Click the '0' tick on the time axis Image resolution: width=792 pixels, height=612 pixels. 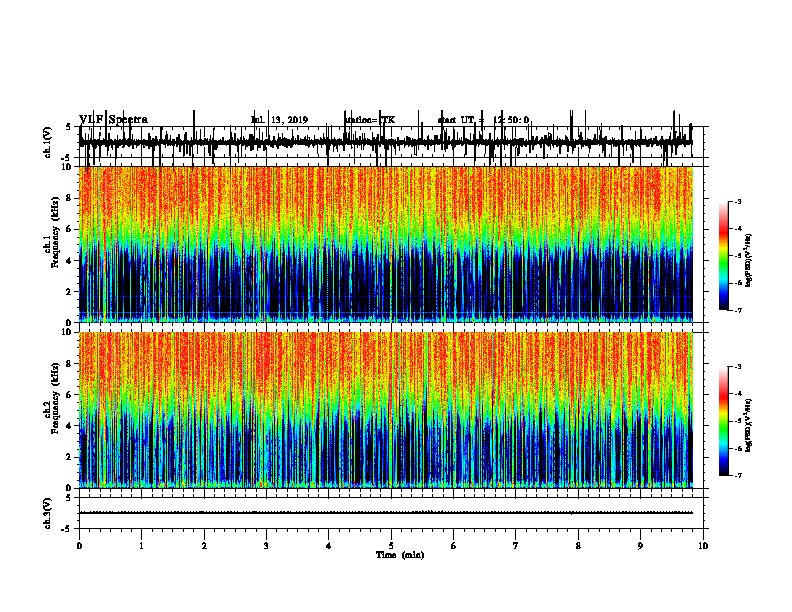pyautogui.click(x=79, y=546)
